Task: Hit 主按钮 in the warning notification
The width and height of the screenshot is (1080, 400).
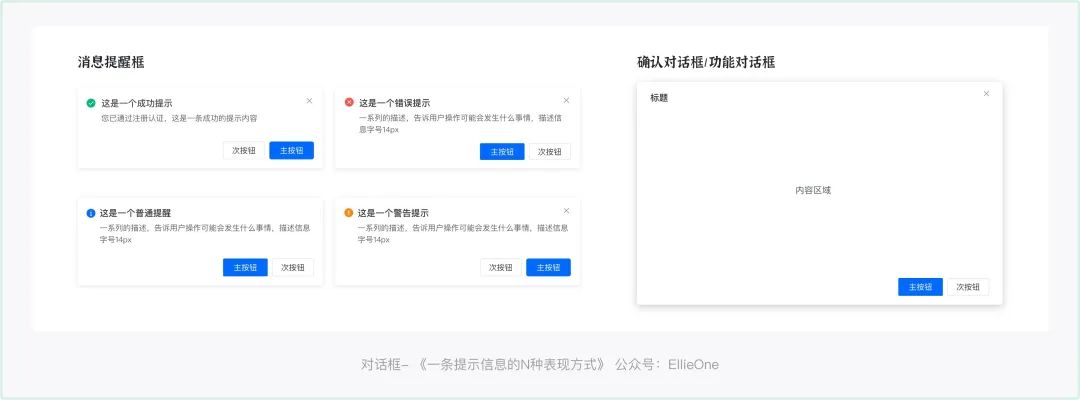Action: click(548, 268)
